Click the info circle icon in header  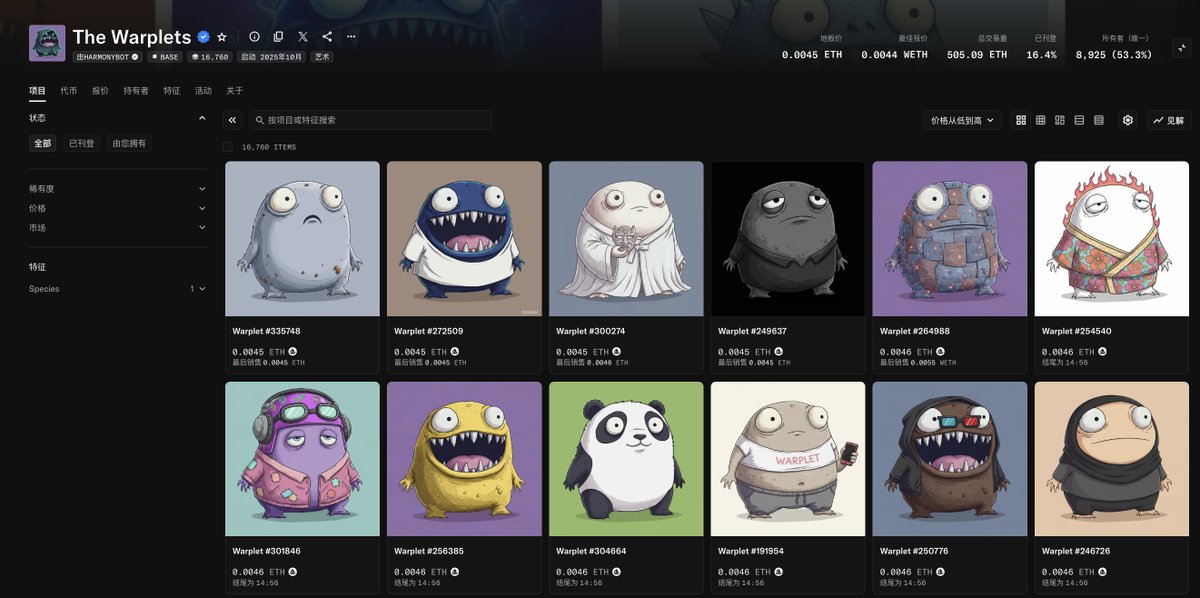[x=255, y=37]
